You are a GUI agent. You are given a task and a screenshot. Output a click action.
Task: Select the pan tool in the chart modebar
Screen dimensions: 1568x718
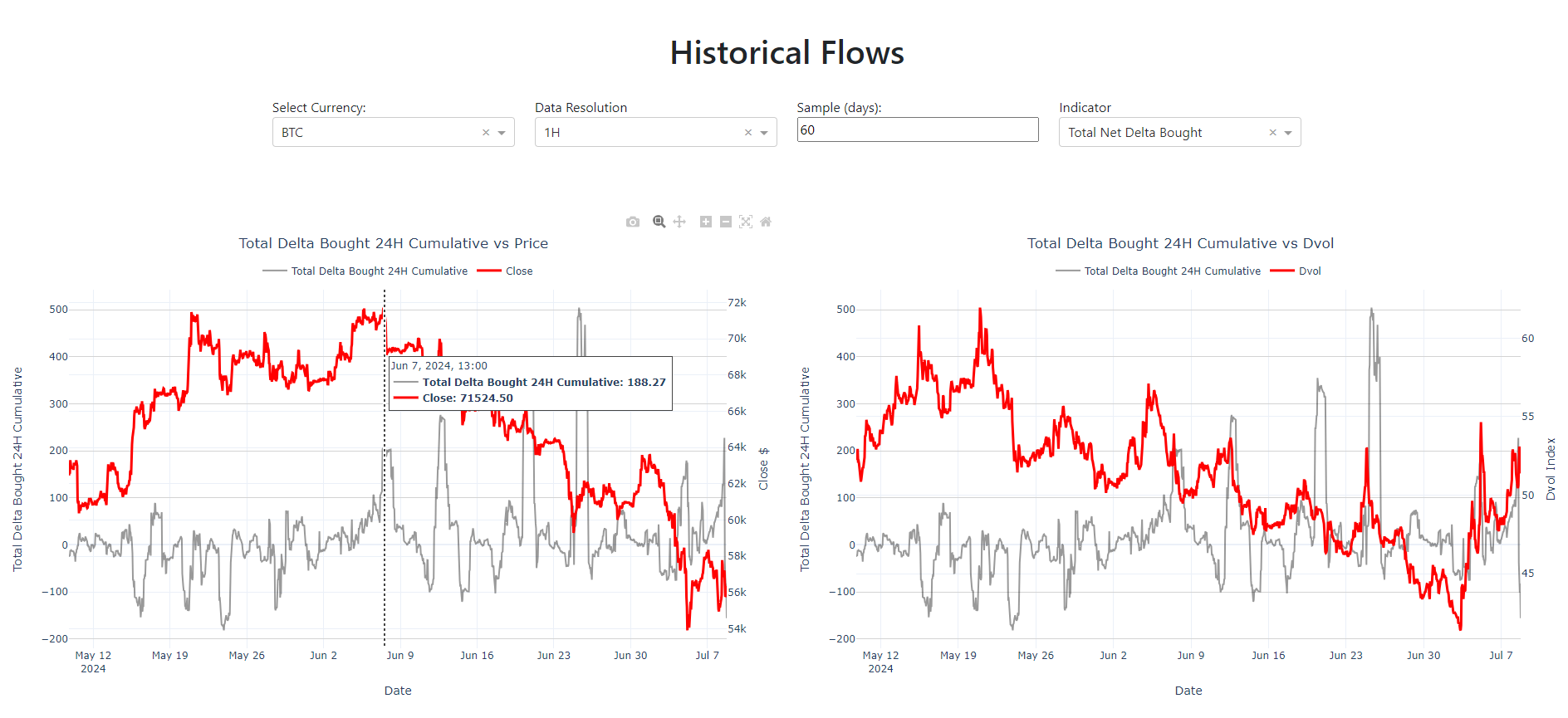pos(679,222)
